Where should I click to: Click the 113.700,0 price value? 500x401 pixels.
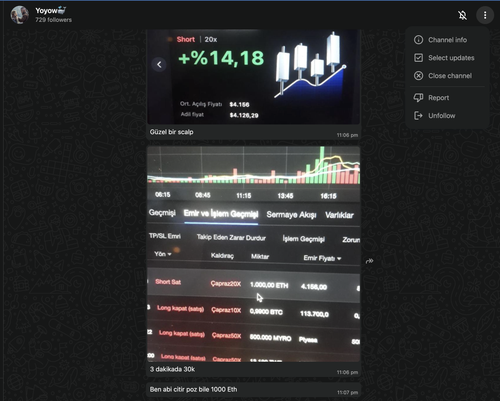click(314, 314)
